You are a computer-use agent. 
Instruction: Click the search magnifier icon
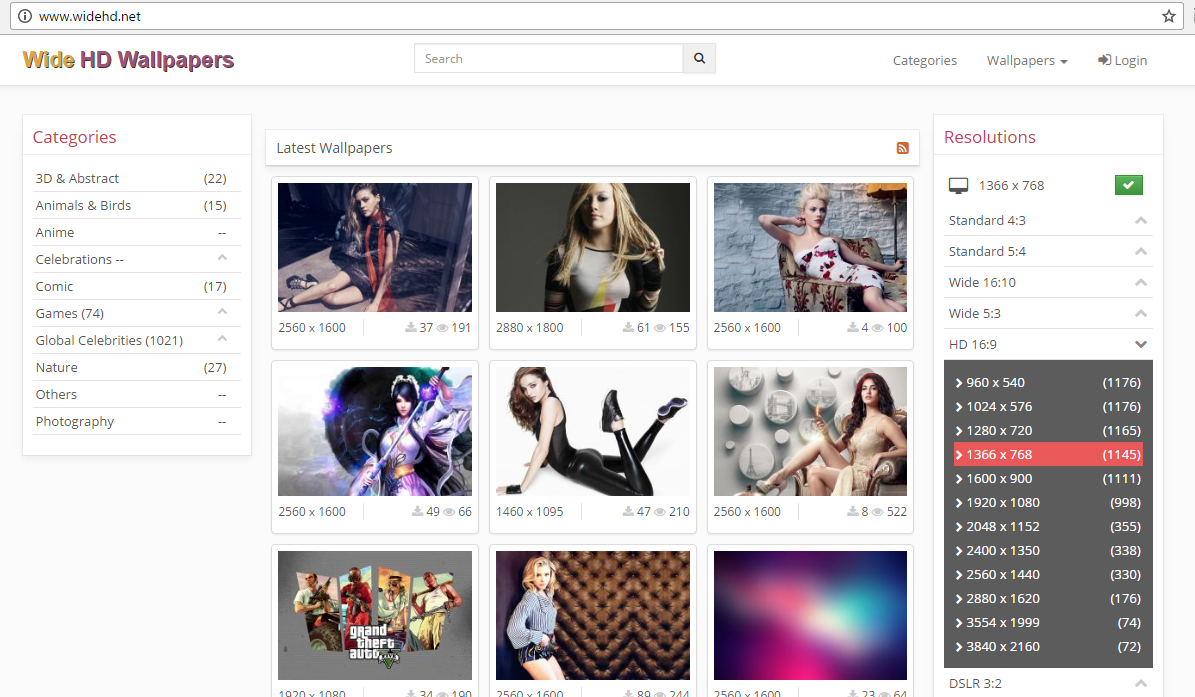click(698, 58)
